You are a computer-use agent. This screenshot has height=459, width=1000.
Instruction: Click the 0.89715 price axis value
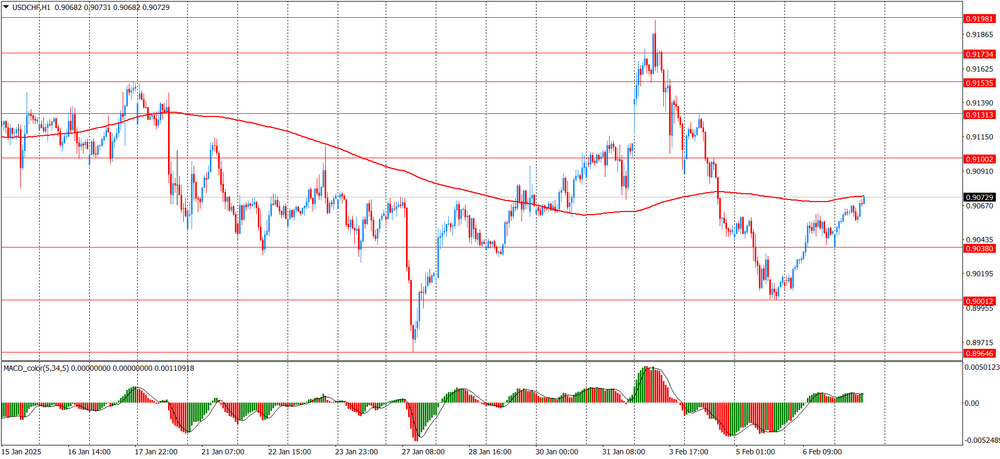point(981,342)
